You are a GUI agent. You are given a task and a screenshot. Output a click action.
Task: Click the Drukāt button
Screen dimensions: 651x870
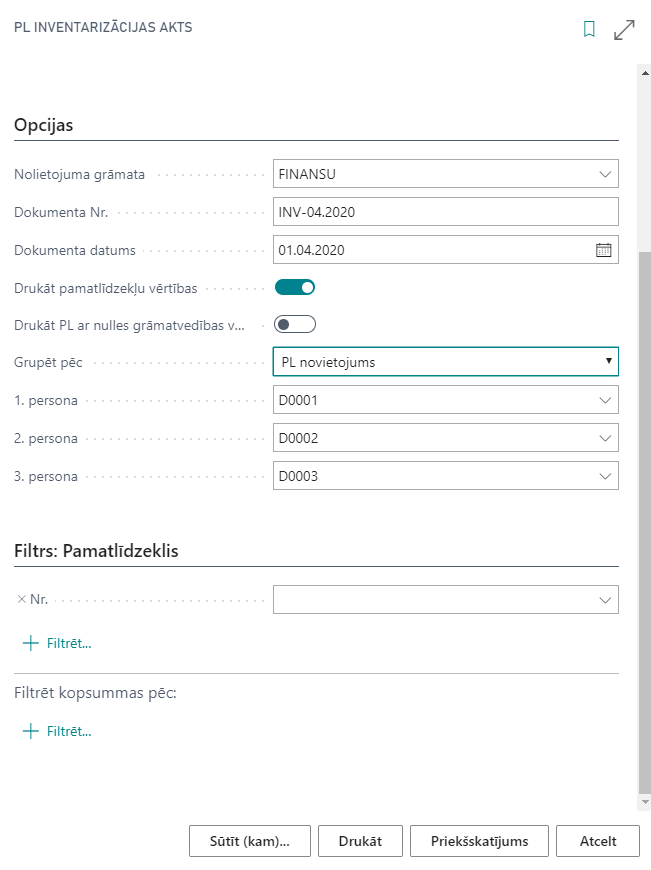click(360, 841)
